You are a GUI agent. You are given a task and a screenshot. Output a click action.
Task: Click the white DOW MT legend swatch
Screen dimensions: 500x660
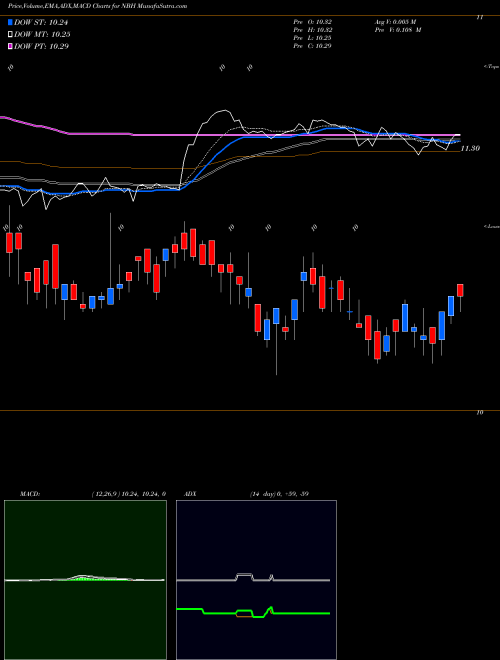point(11,35)
